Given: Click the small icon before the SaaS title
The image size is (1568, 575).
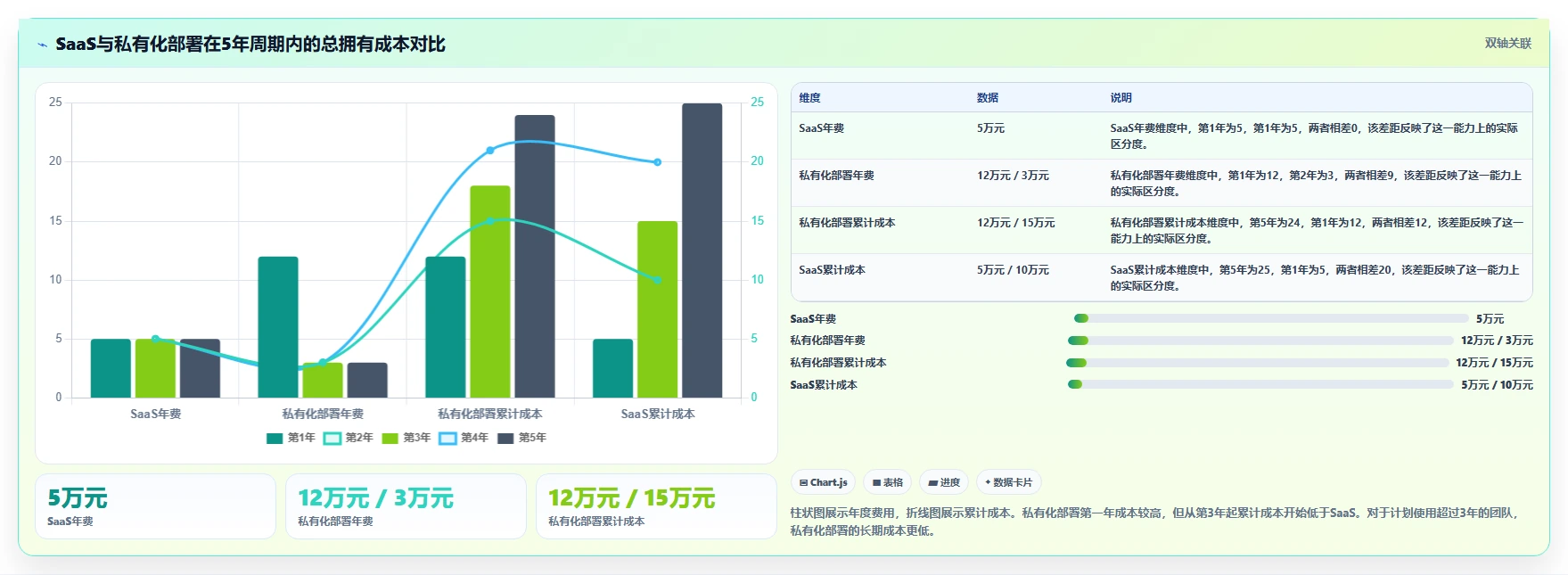Looking at the screenshot, I should click(x=42, y=45).
